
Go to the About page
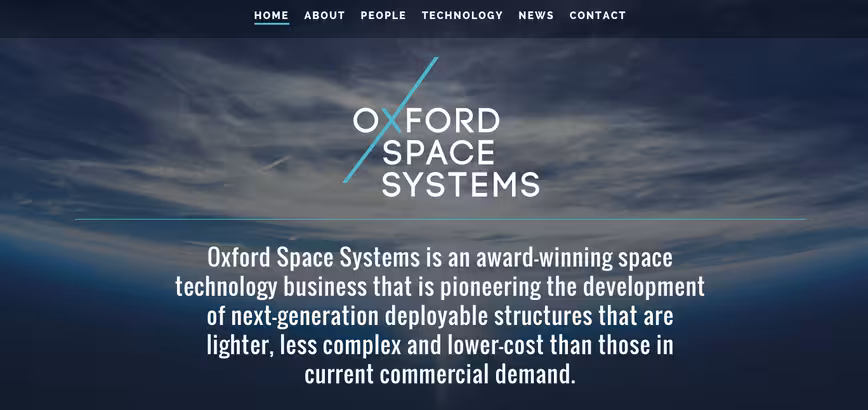pos(324,15)
